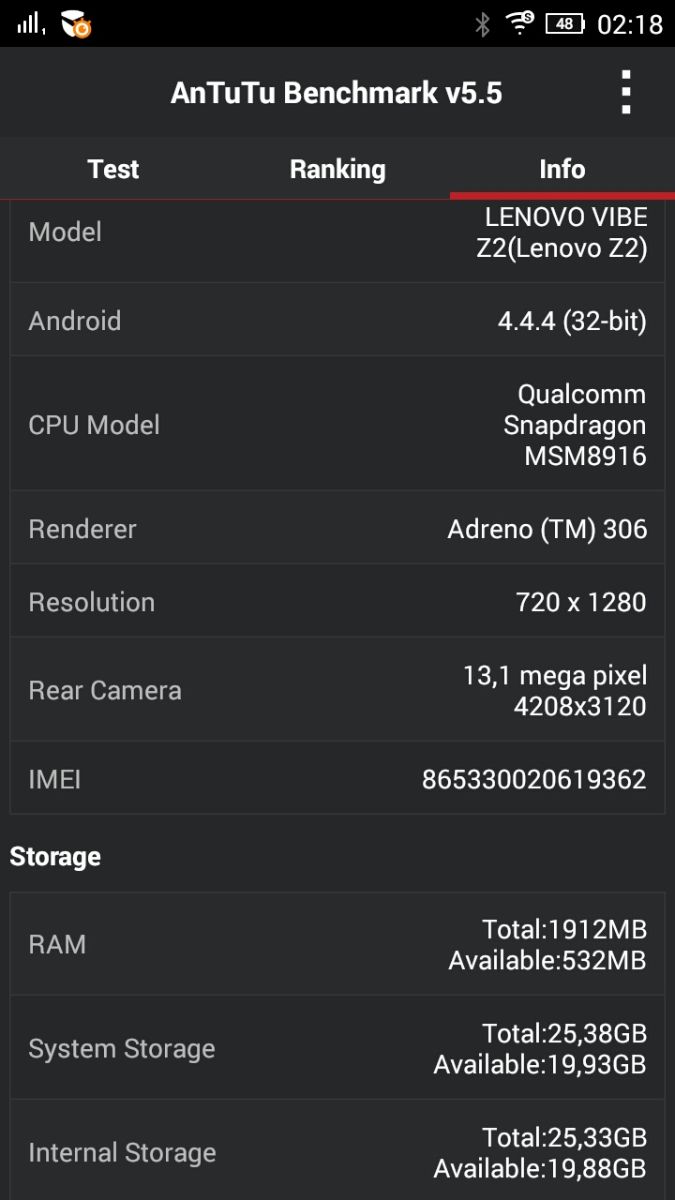The width and height of the screenshot is (675, 1200).
Task: Tap the Bluetooth status icon
Action: (x=482, y=24)
